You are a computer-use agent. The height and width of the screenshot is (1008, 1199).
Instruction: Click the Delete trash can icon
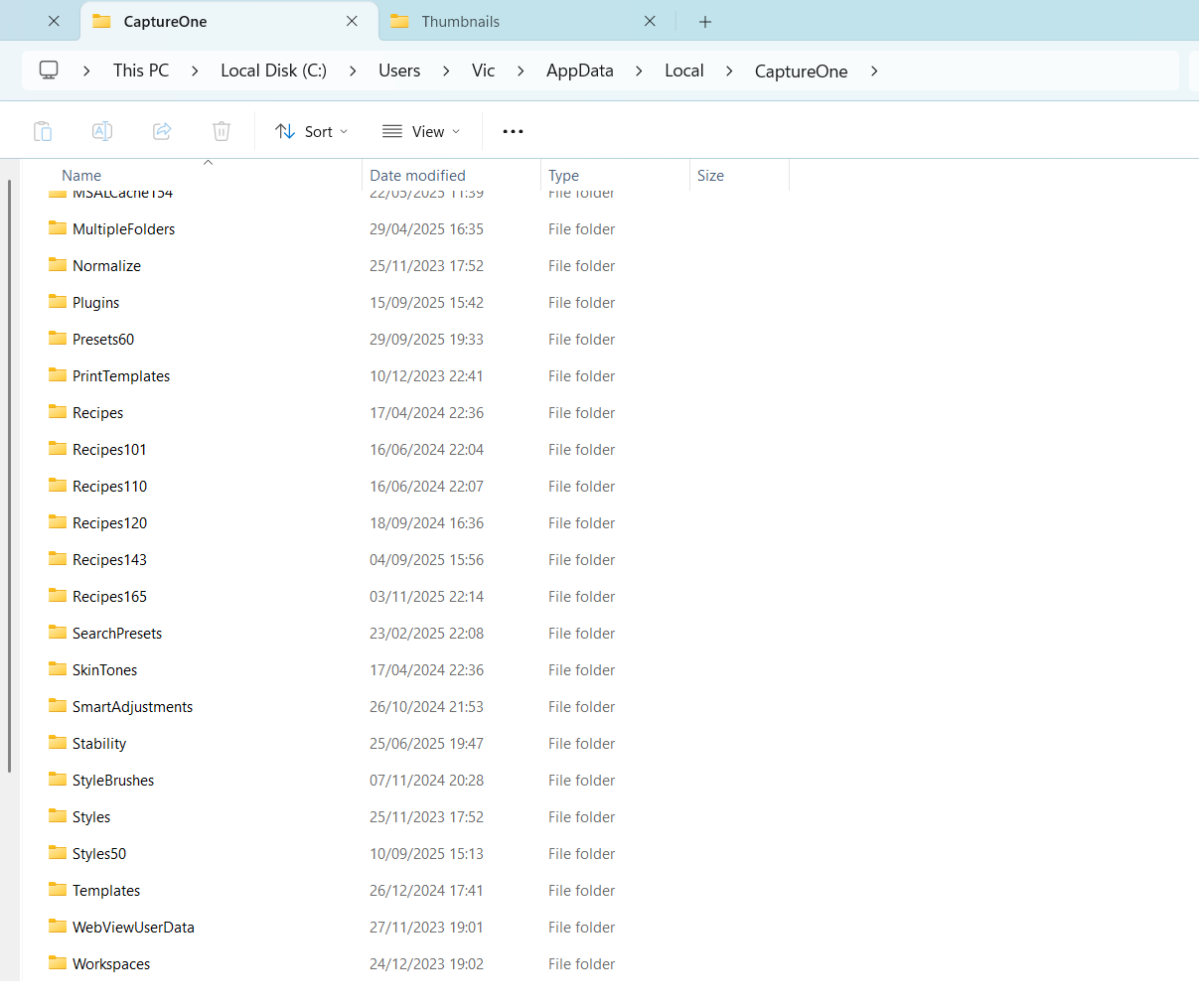tap(222, 131)
